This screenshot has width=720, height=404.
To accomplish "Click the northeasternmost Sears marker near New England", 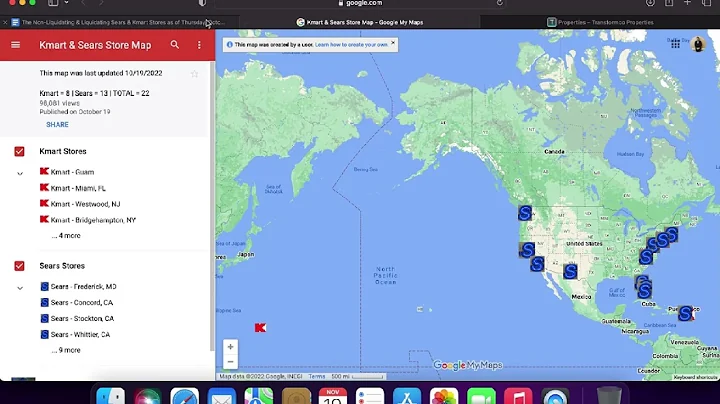I will [672, 235].
